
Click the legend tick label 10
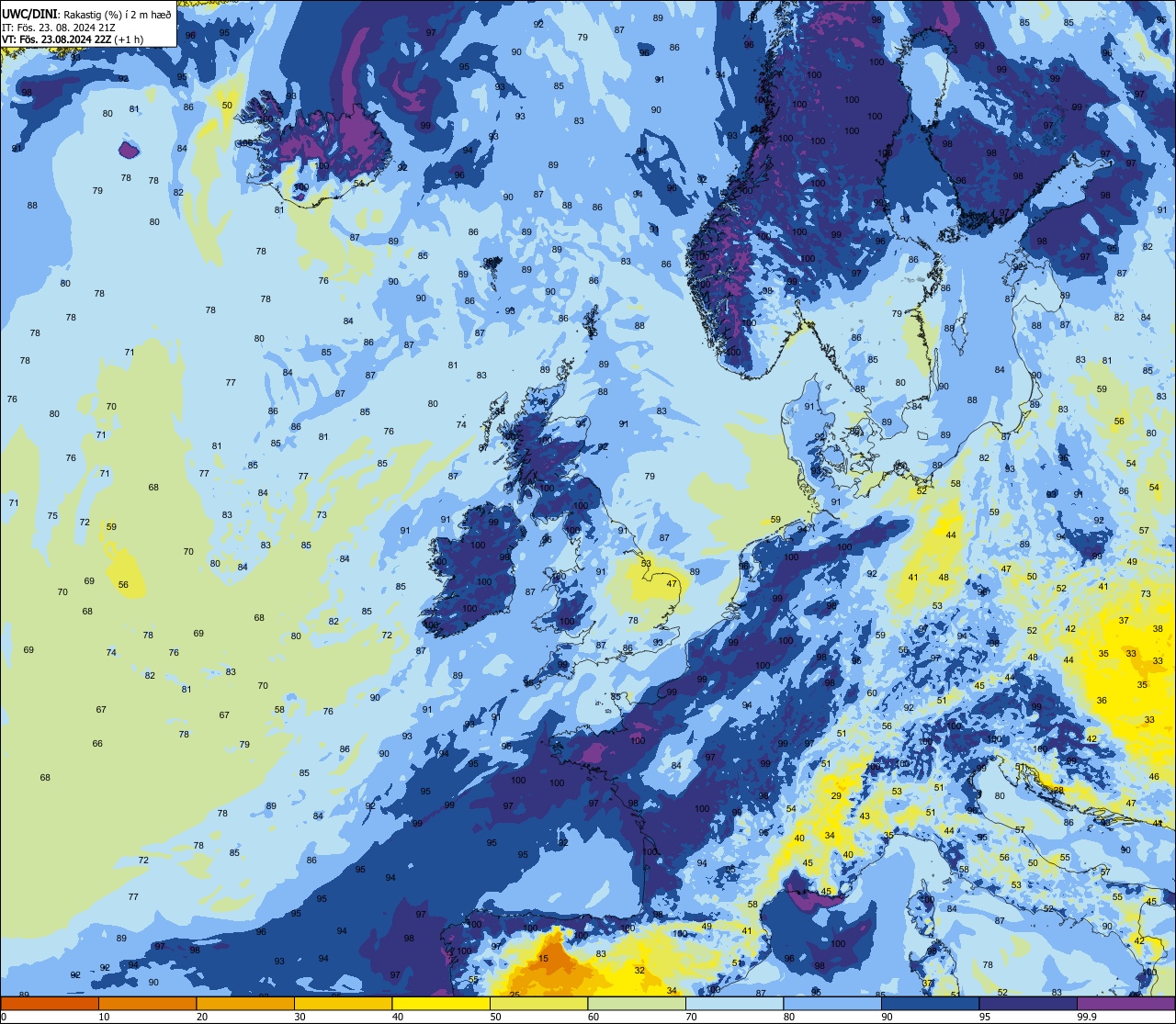(104, 1017)
